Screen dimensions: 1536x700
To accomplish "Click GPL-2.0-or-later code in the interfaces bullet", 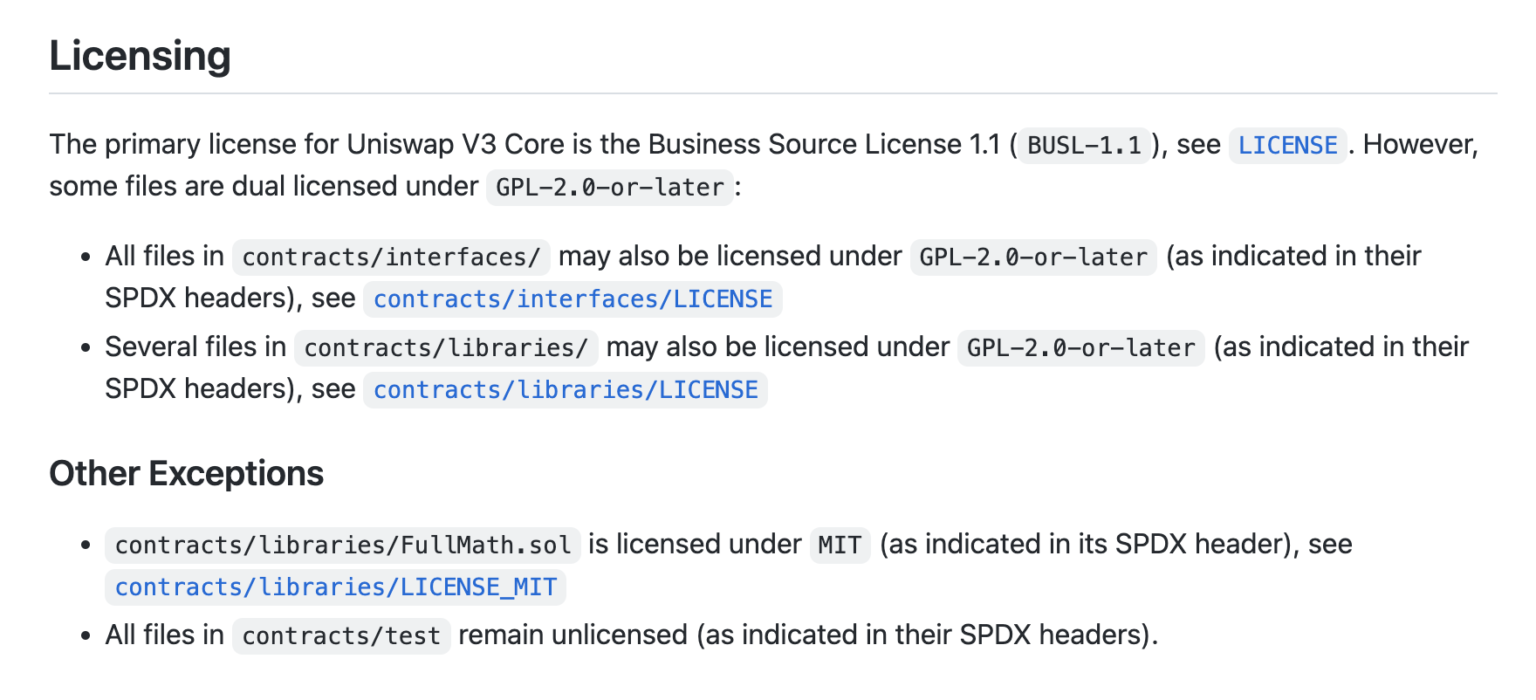I will [x=1033, y=257].
